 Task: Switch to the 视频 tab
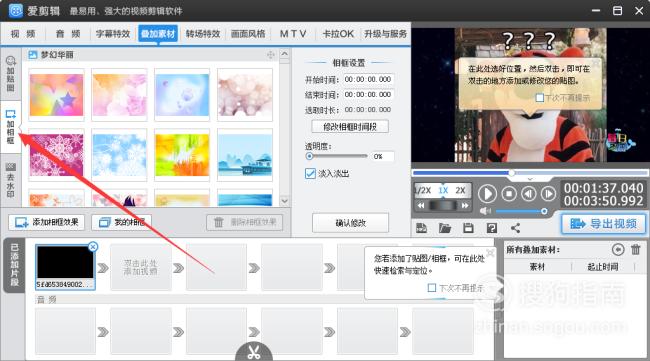coord(23,34)
